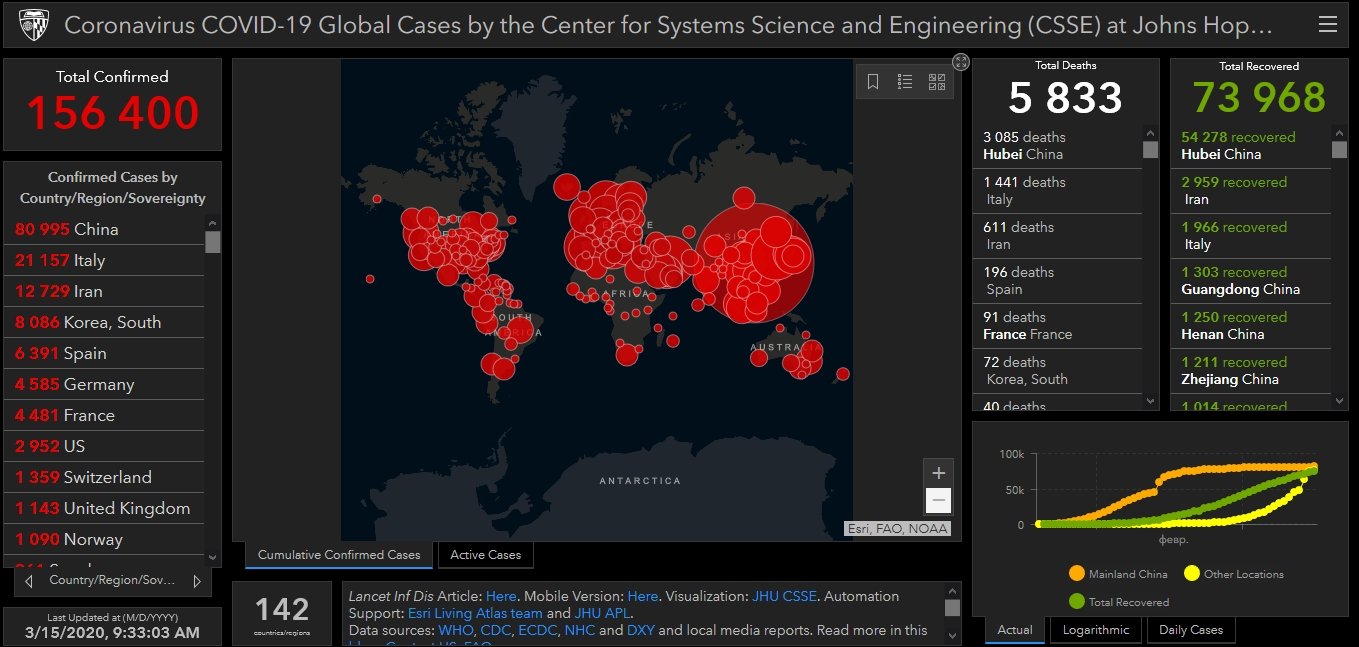This screenshot has width=1359, height=647.
Task: Open Esri Living Atlas team link
Action: click(475, 613)
